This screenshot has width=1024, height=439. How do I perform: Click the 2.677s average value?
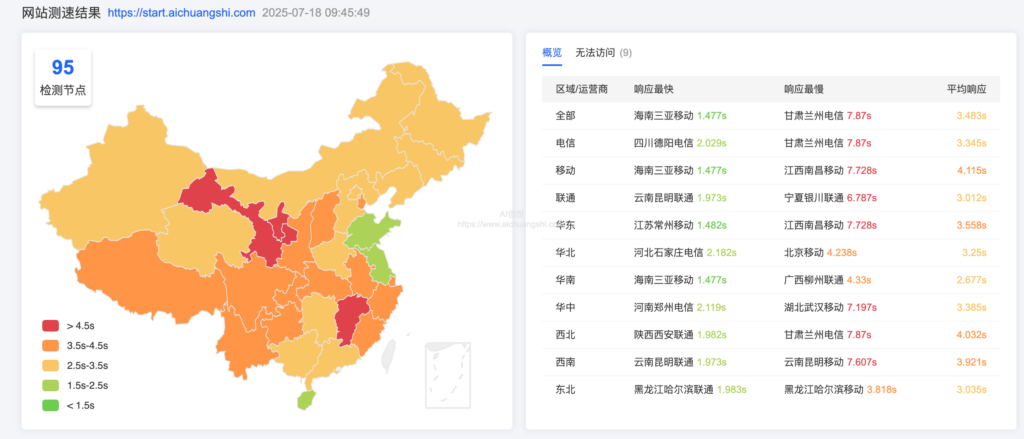pos(971,280)
